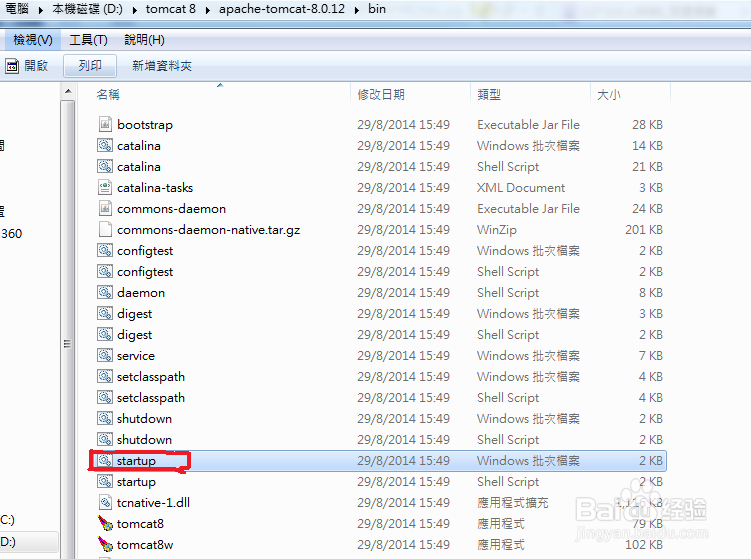751x559 pixels.
Task: Expand the arrow before 本機磁碟 (D:) breadcrumb
Action: coord(40,10)
